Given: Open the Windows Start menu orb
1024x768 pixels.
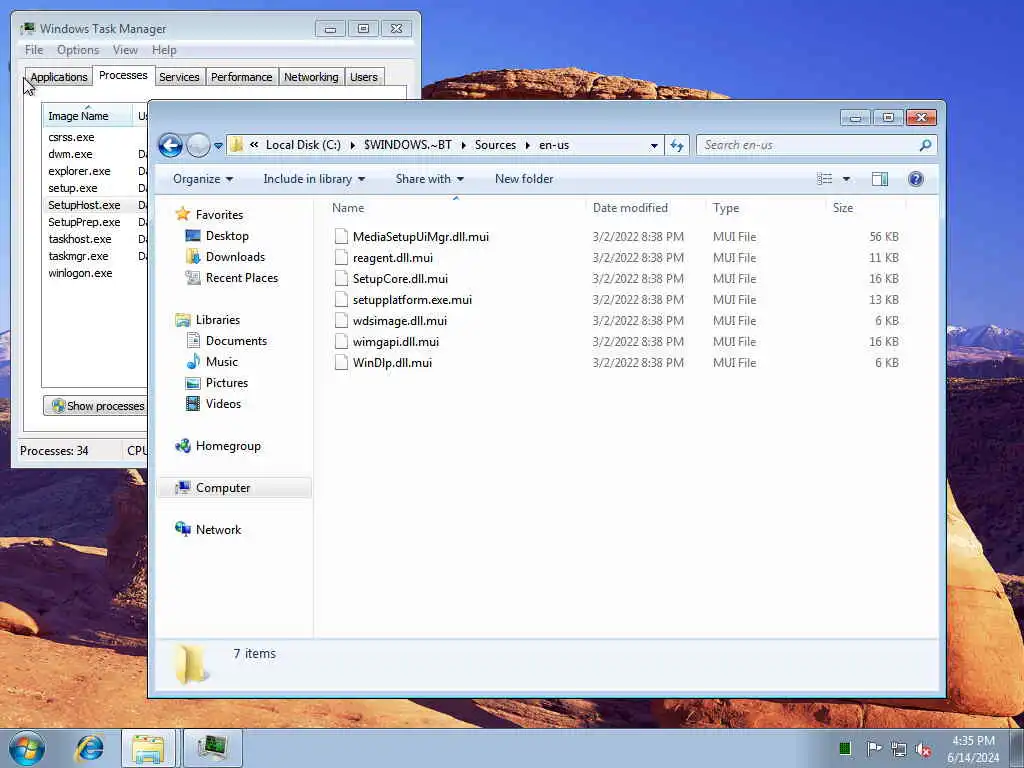Looking at the screenshot, I should point(27,748).
